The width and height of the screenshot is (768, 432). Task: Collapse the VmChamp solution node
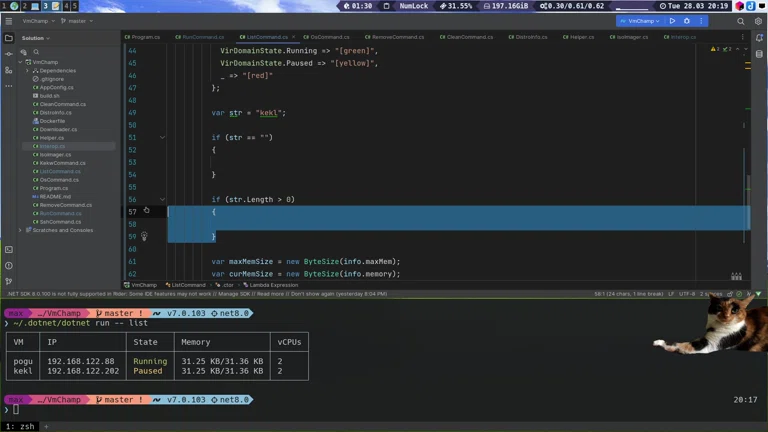(20, 62)
